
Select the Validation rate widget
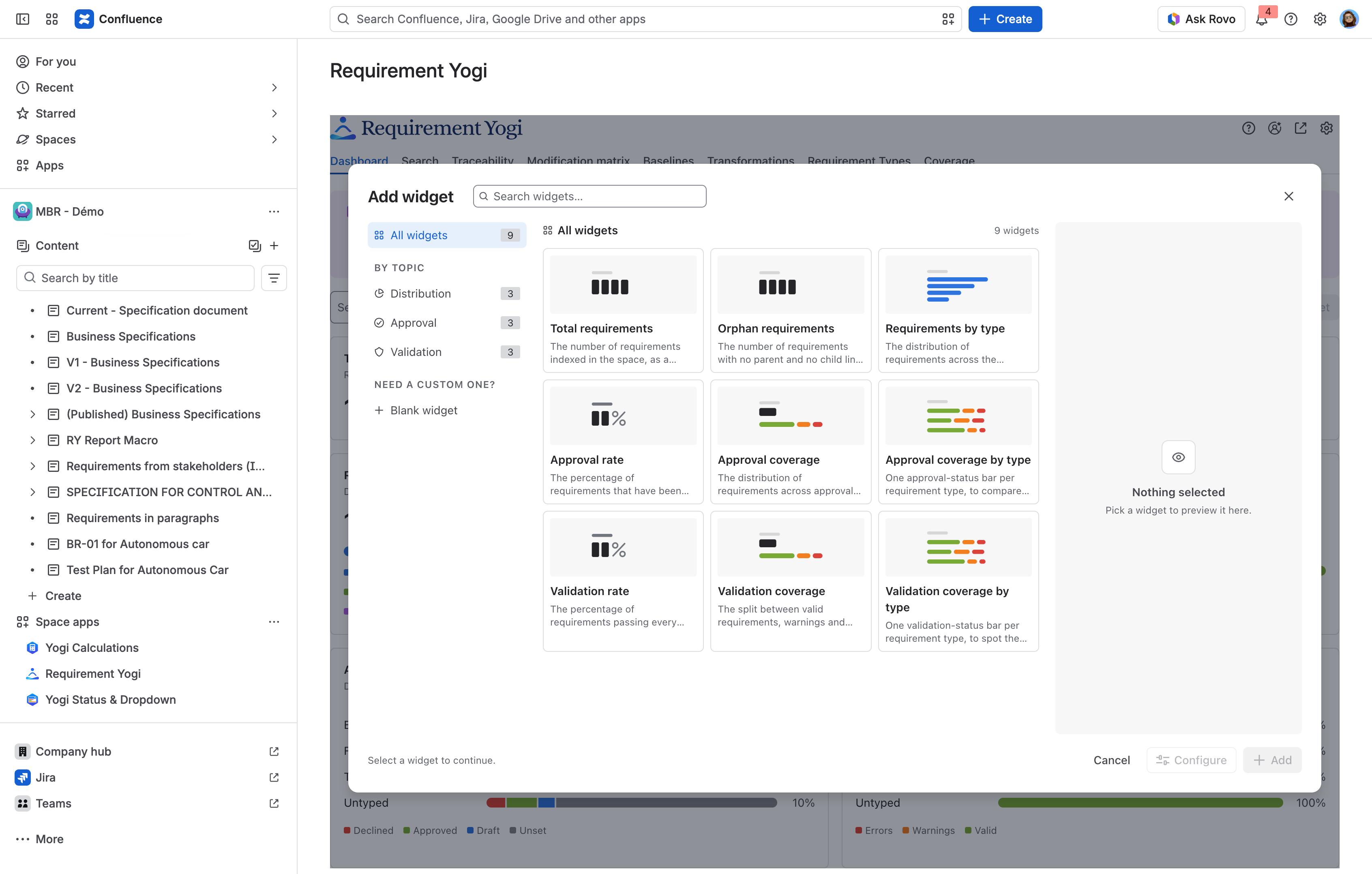tap(623, 581)
